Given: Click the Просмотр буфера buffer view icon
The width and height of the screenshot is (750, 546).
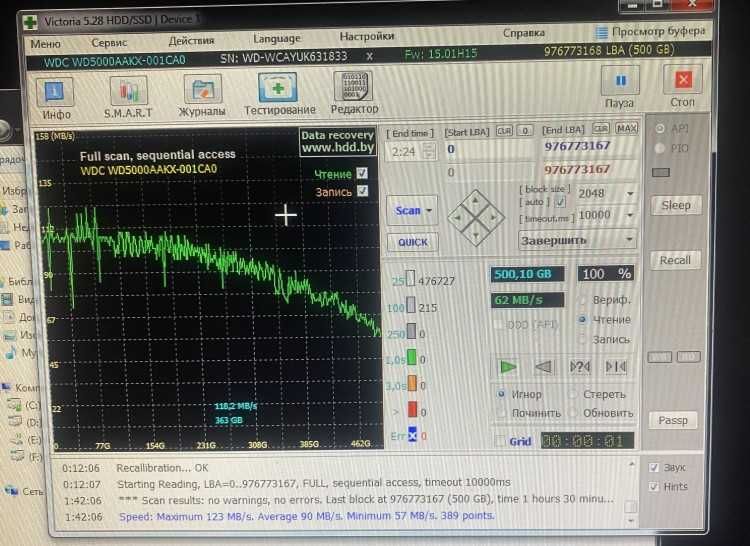Looking at the screenshot, I should pos(601,33).
